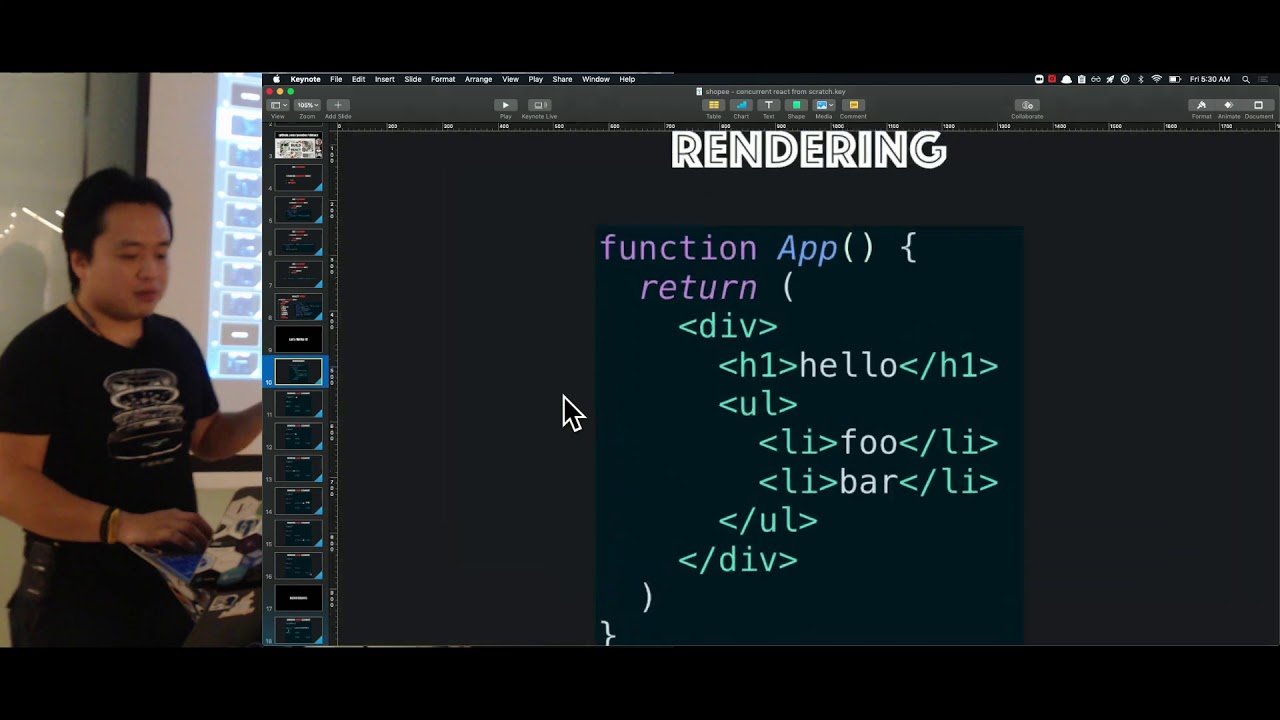The height and width of the screenshot is (720, 1280).
Task: Click the '<h1>hello</h1>' code line
Action: click(858, 365)
